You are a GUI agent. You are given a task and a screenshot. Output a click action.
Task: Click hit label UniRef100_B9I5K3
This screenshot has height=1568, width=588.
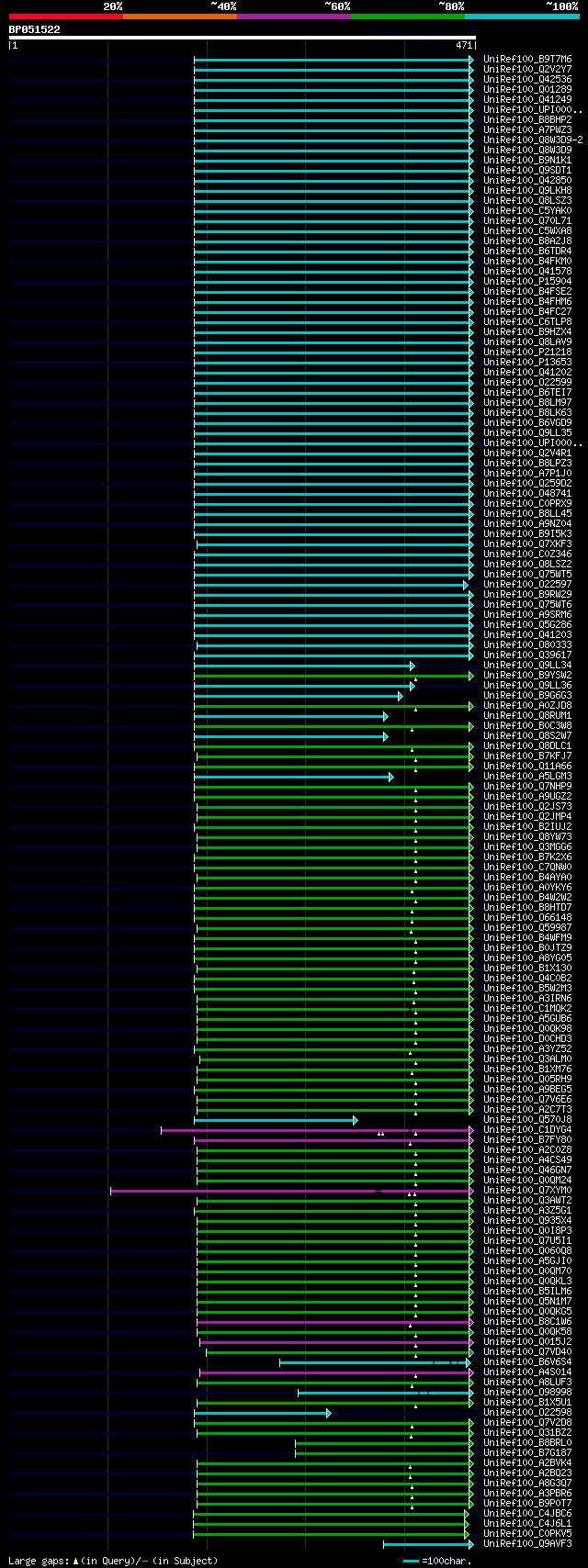[x=527, y=533]
